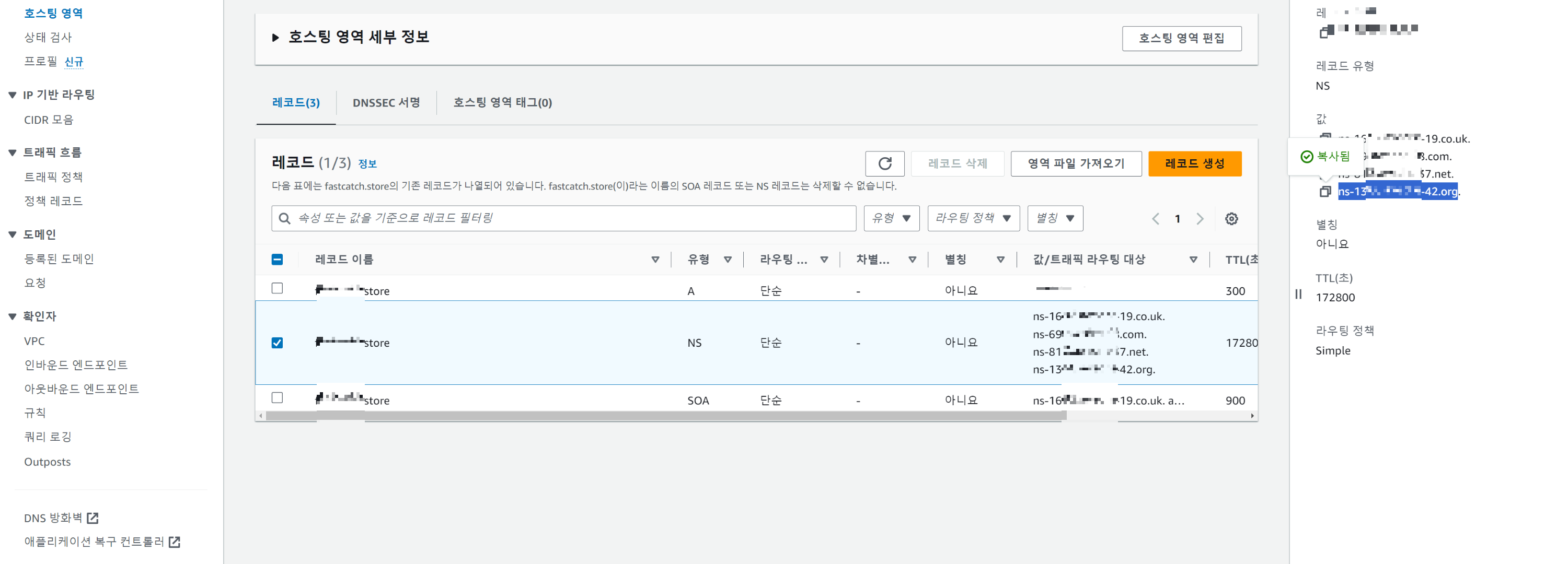
Task: Click copy icon next to ns-13 .org value
Action: [1324, 192]
